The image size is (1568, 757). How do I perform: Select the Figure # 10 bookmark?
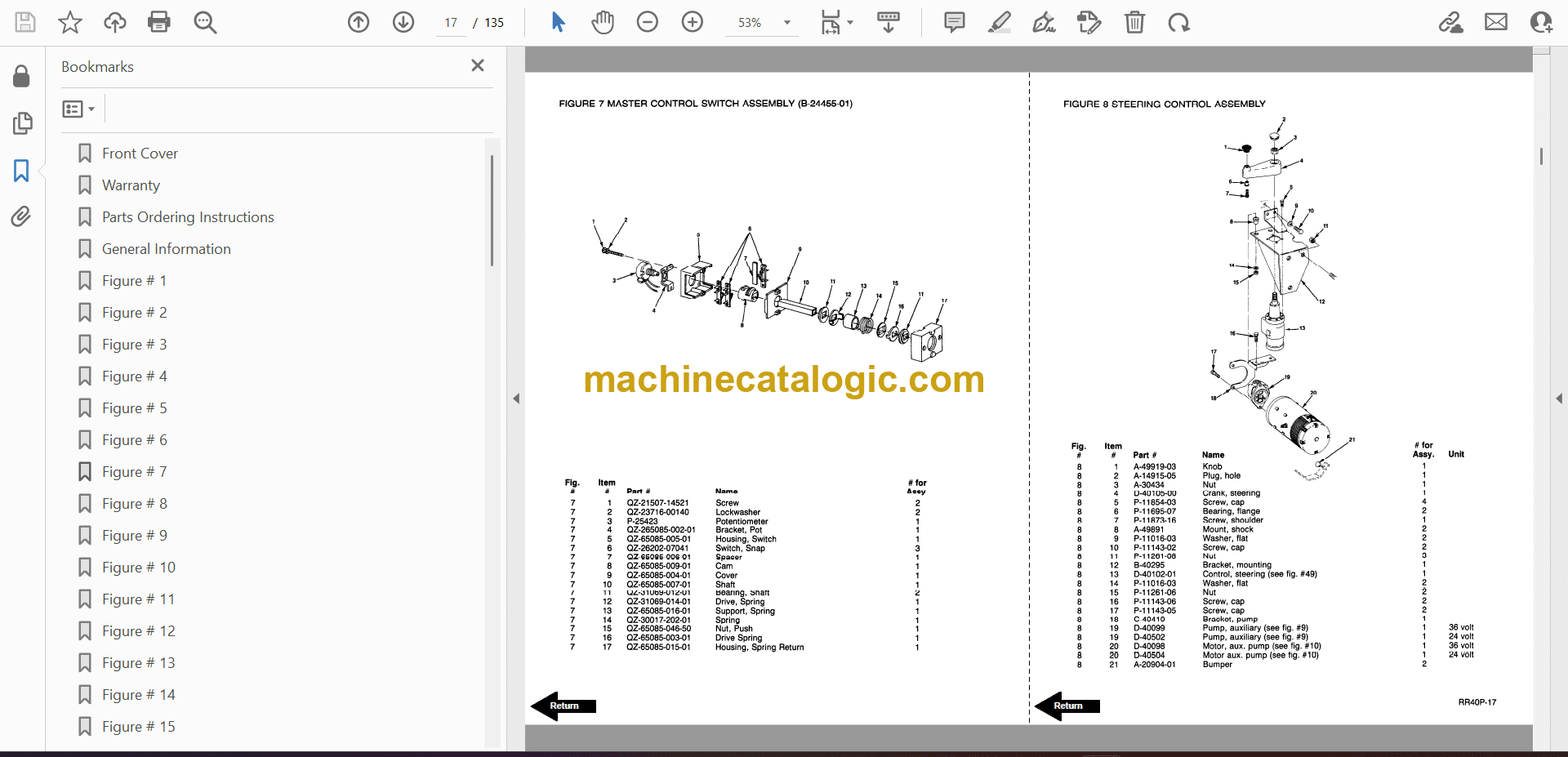point(138,568)
